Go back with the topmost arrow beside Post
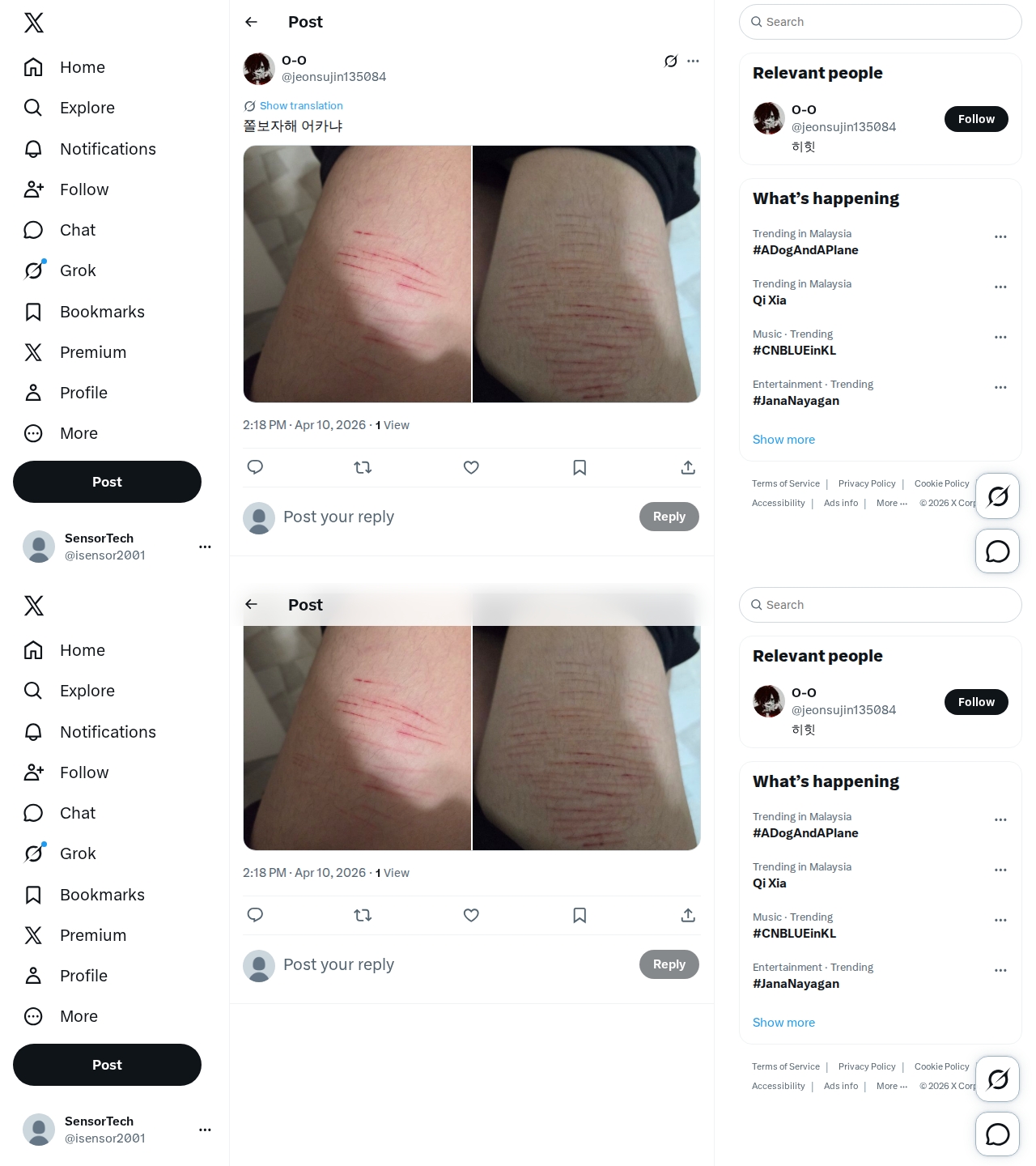This screenshot has width=1036, height=1166. click(252, 22)
